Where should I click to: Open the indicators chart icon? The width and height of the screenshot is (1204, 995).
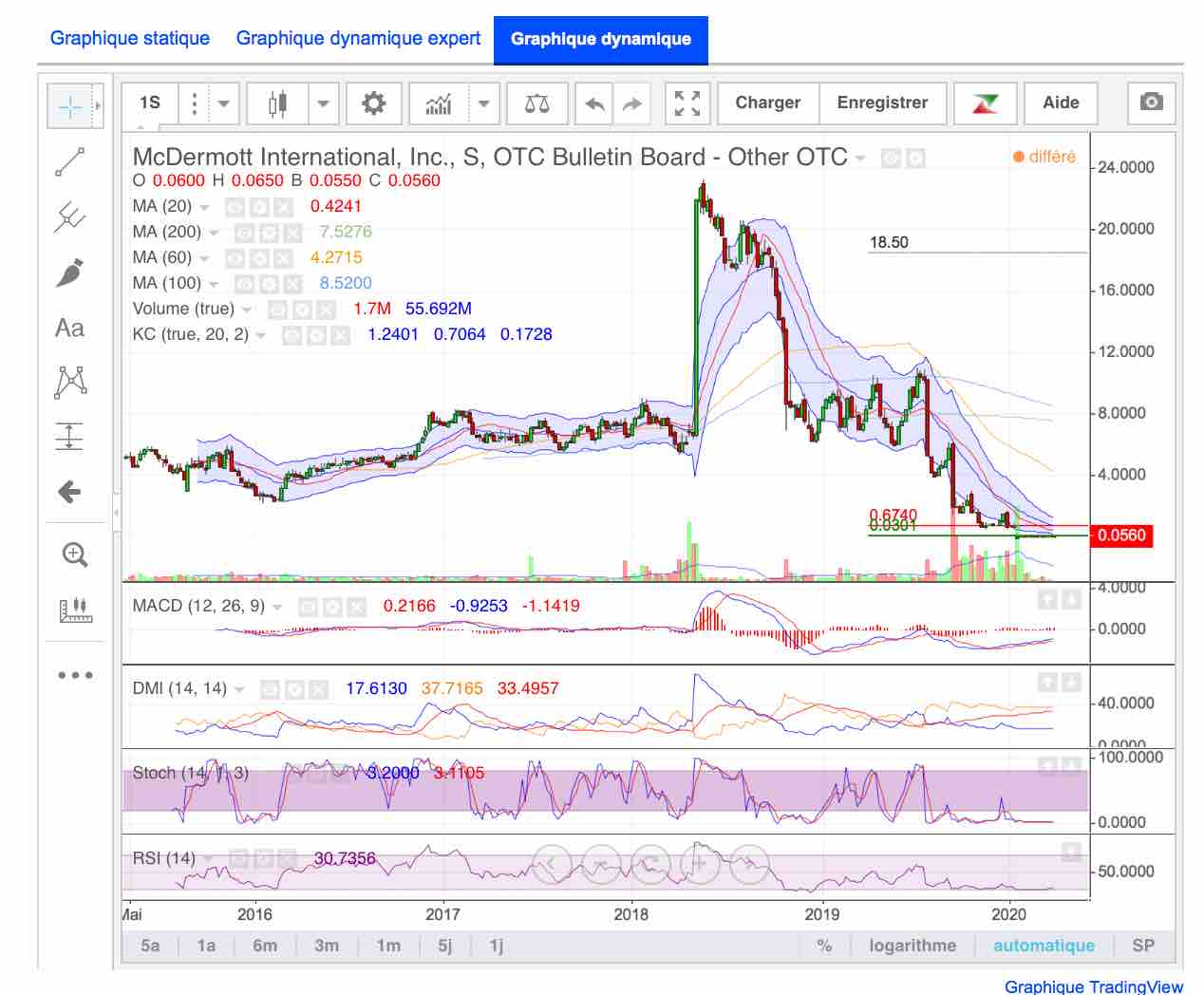439,103
